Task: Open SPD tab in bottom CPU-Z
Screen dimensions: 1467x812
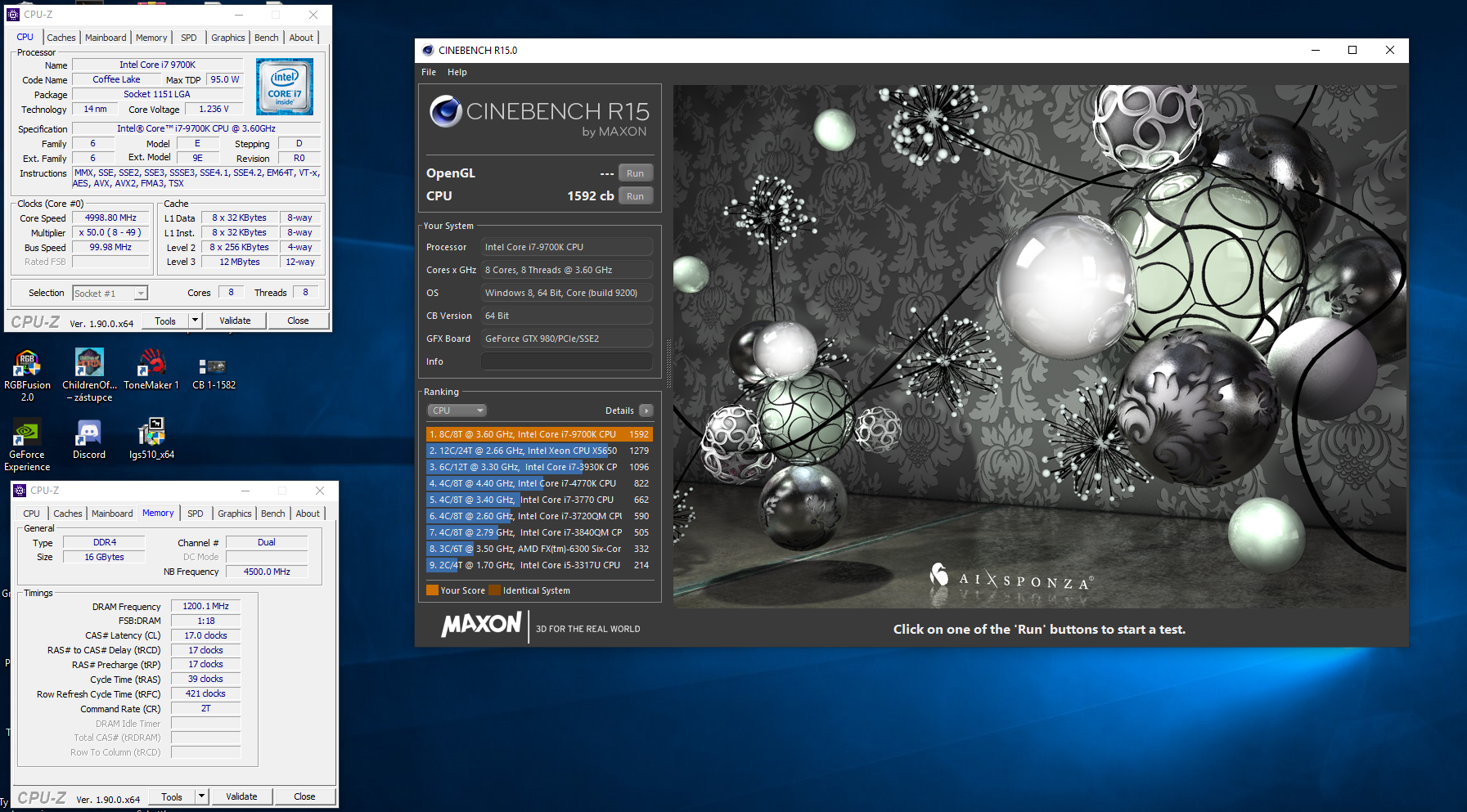Action: (x=196, y=514)
